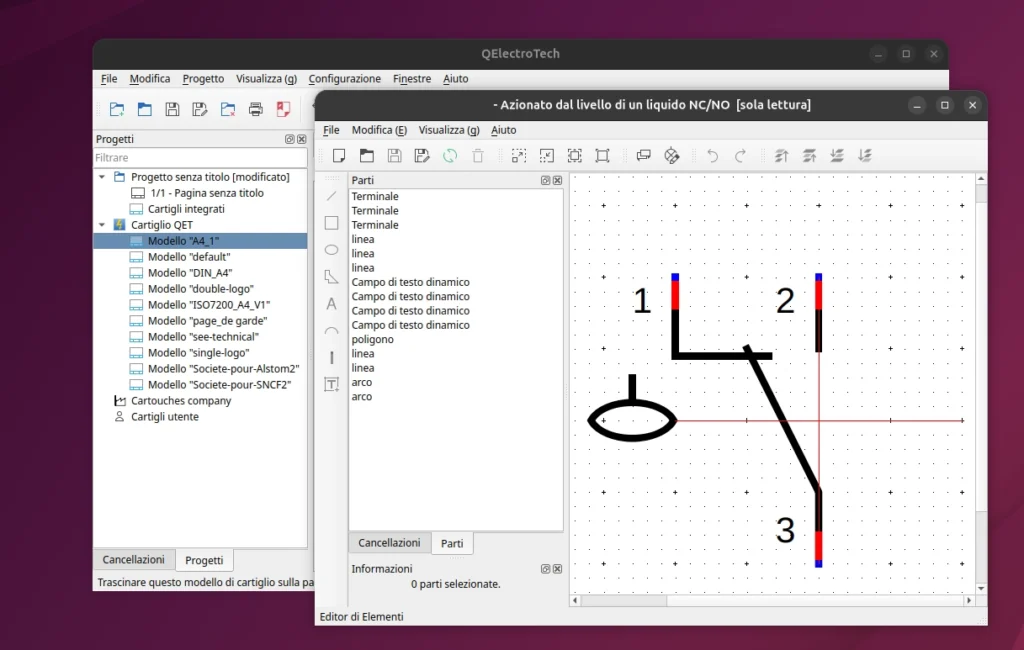Switch to the Cancellazioni tab under Parti

[389, 543]
